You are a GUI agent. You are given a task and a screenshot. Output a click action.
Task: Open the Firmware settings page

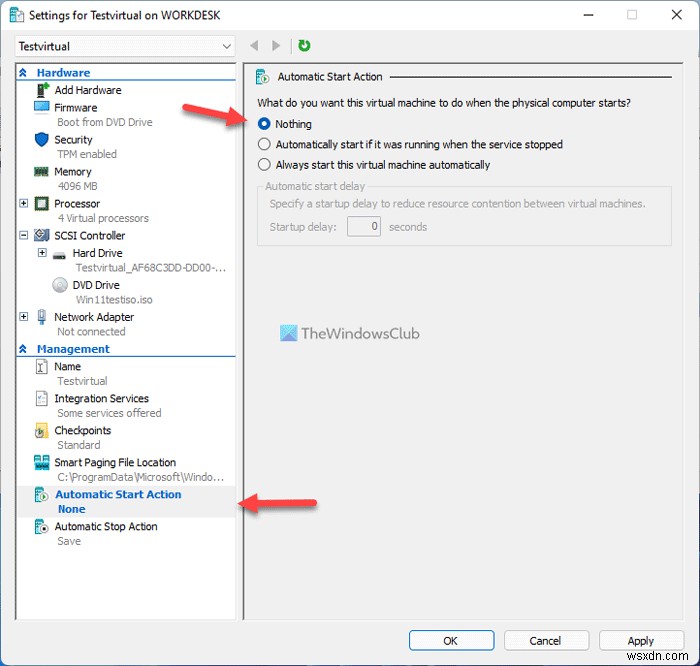(75, 108)
